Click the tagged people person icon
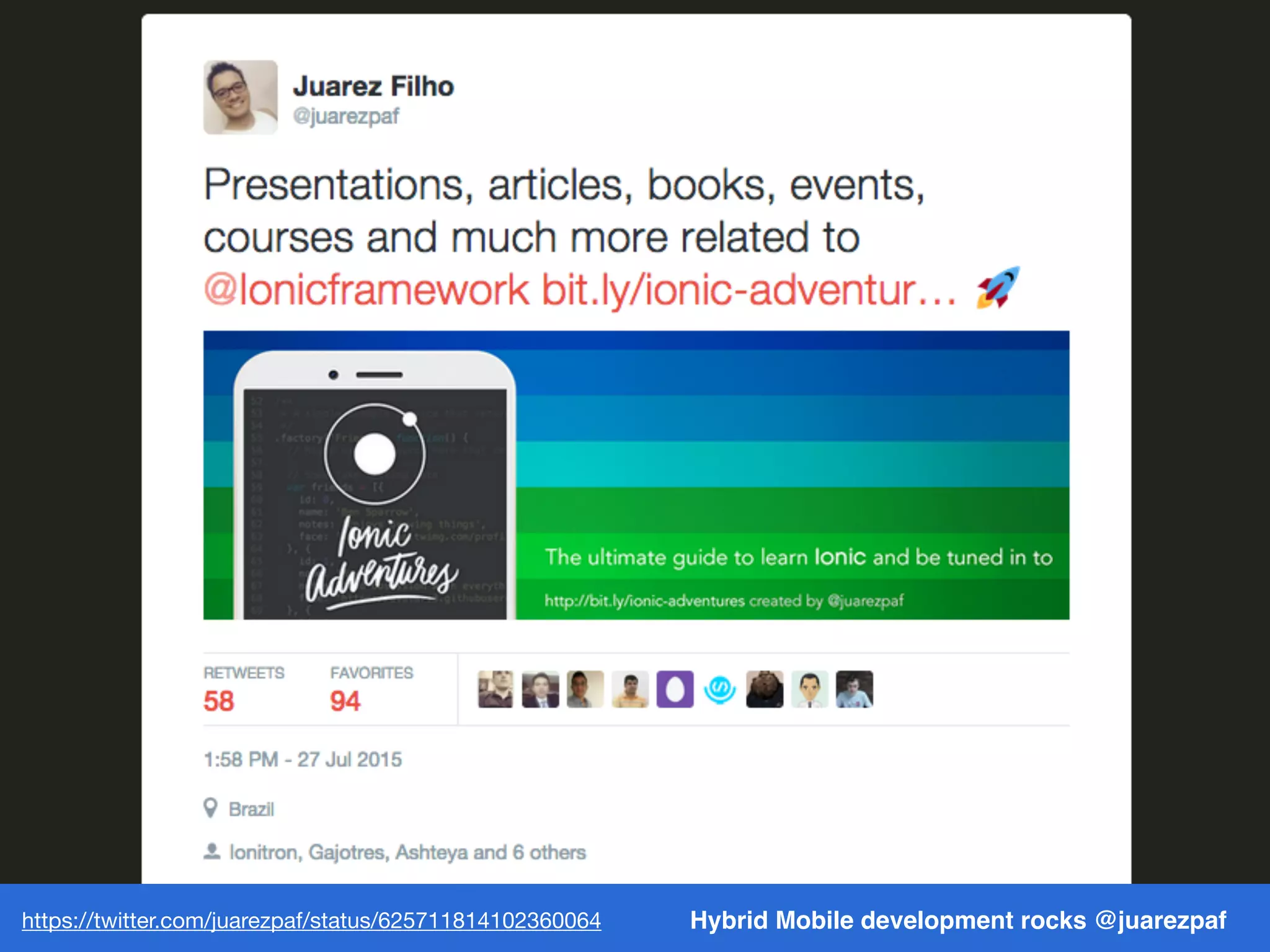 coord(211,852)
